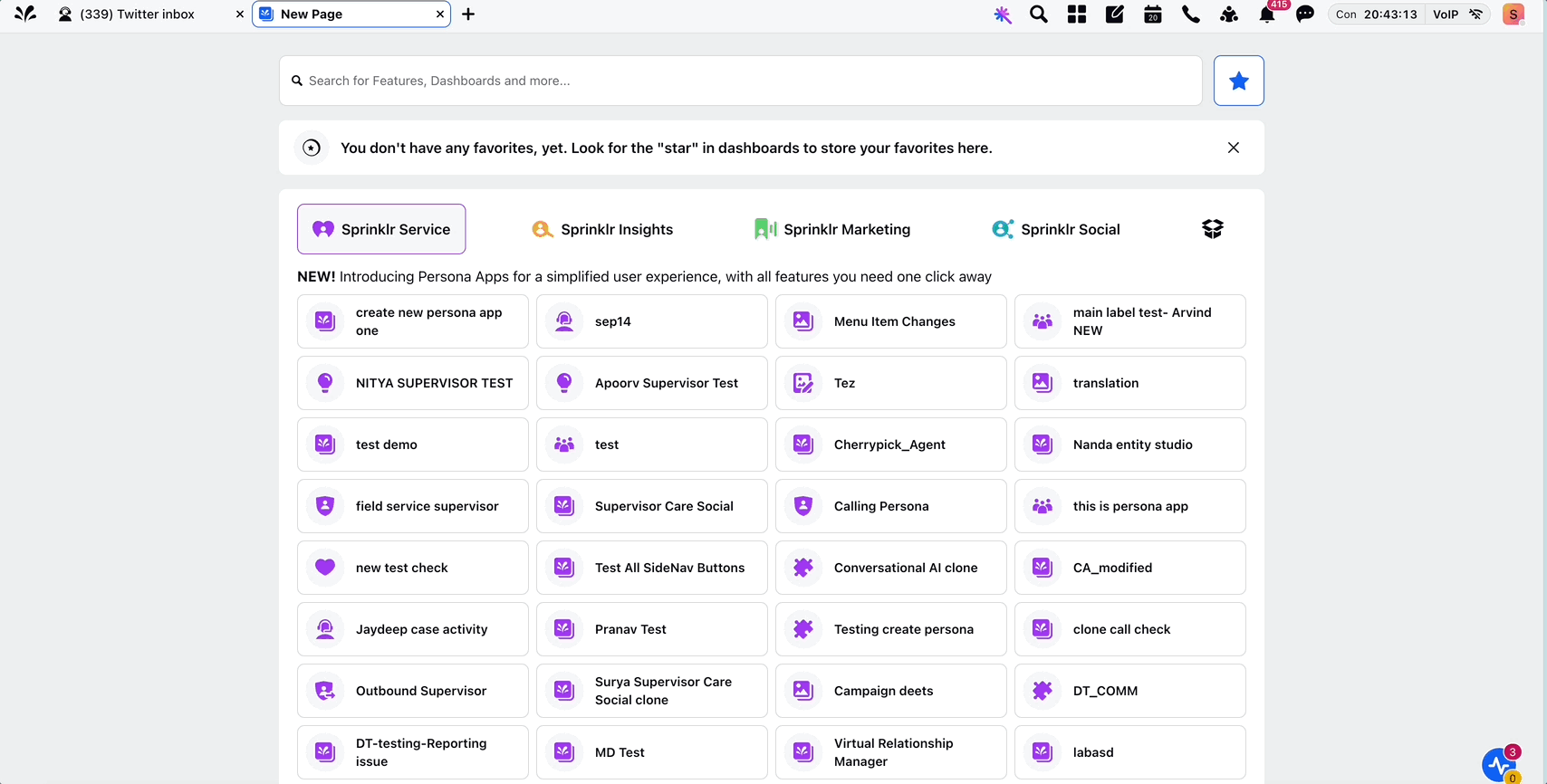This screenshot has width=1547, height=784.
Task: Close the New Page tab
Action: point(439,14)
